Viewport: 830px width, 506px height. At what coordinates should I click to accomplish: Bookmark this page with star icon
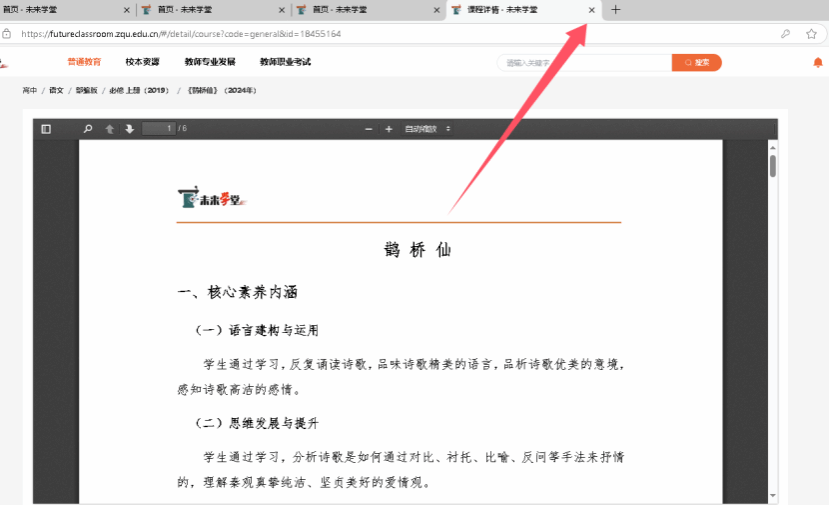[x=811, y=33]
